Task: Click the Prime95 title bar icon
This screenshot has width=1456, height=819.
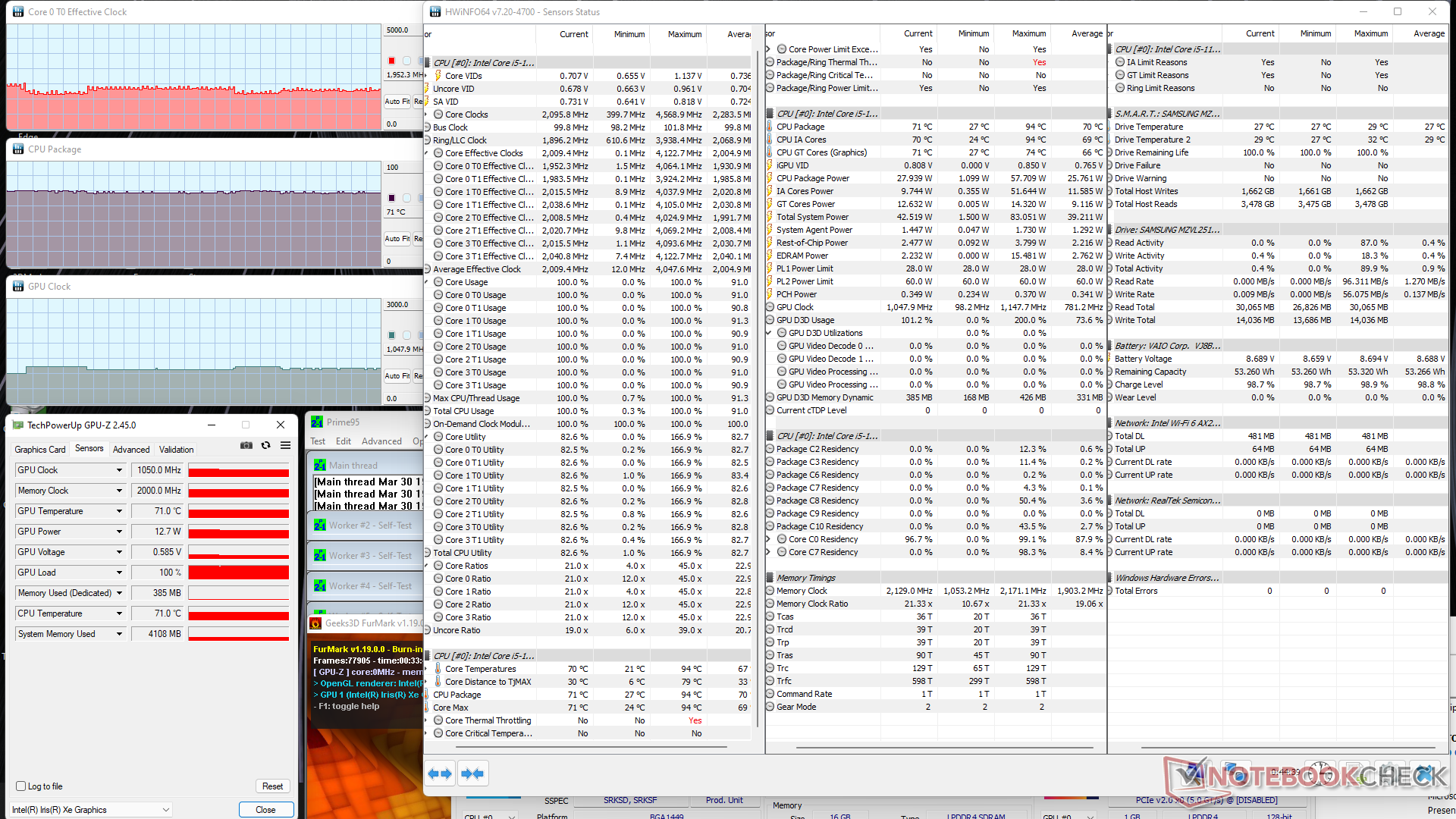Action: tap(317, 422)
